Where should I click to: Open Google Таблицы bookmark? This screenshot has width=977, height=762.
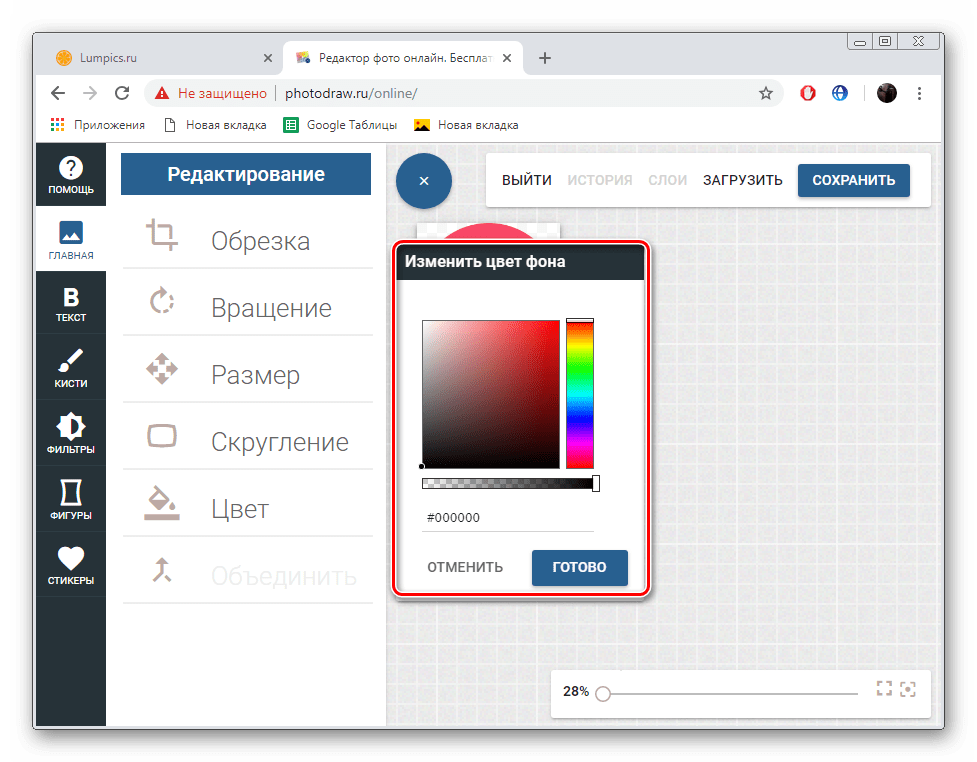click(340, 125)
